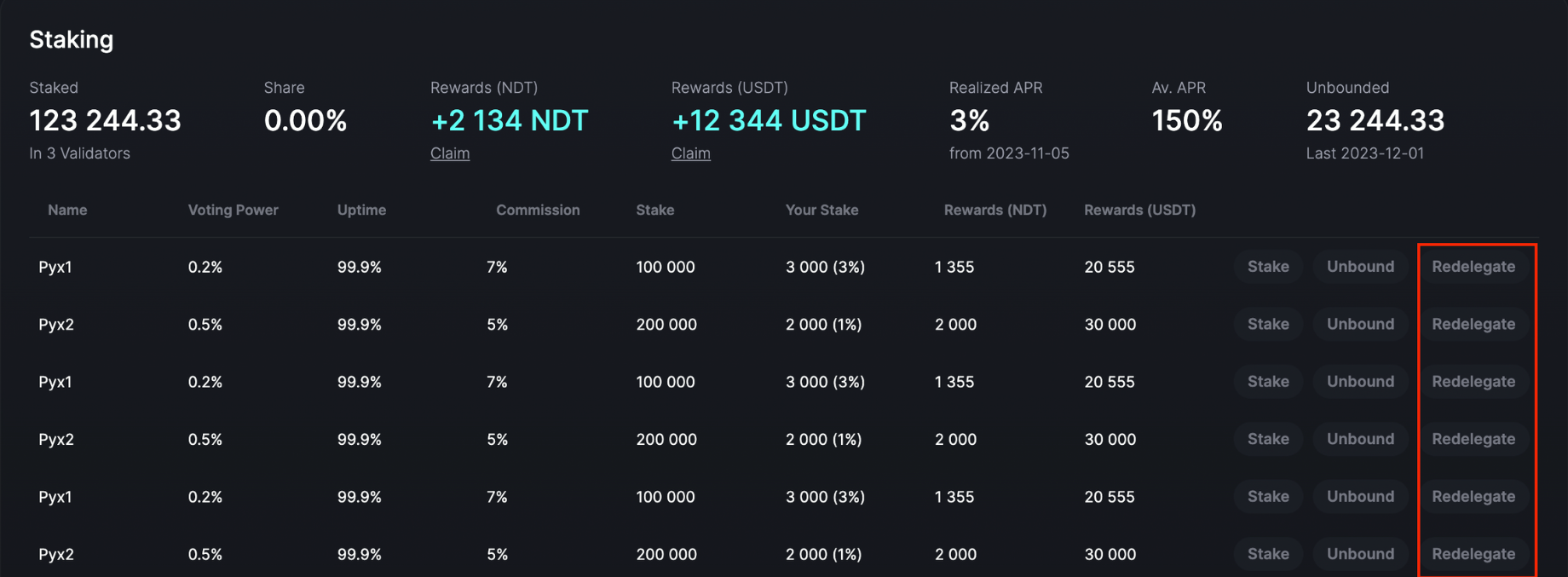Screen dimensions: 1568x577
Task: Stake on the first Pyx2 validator
Action: point(1267,324)
